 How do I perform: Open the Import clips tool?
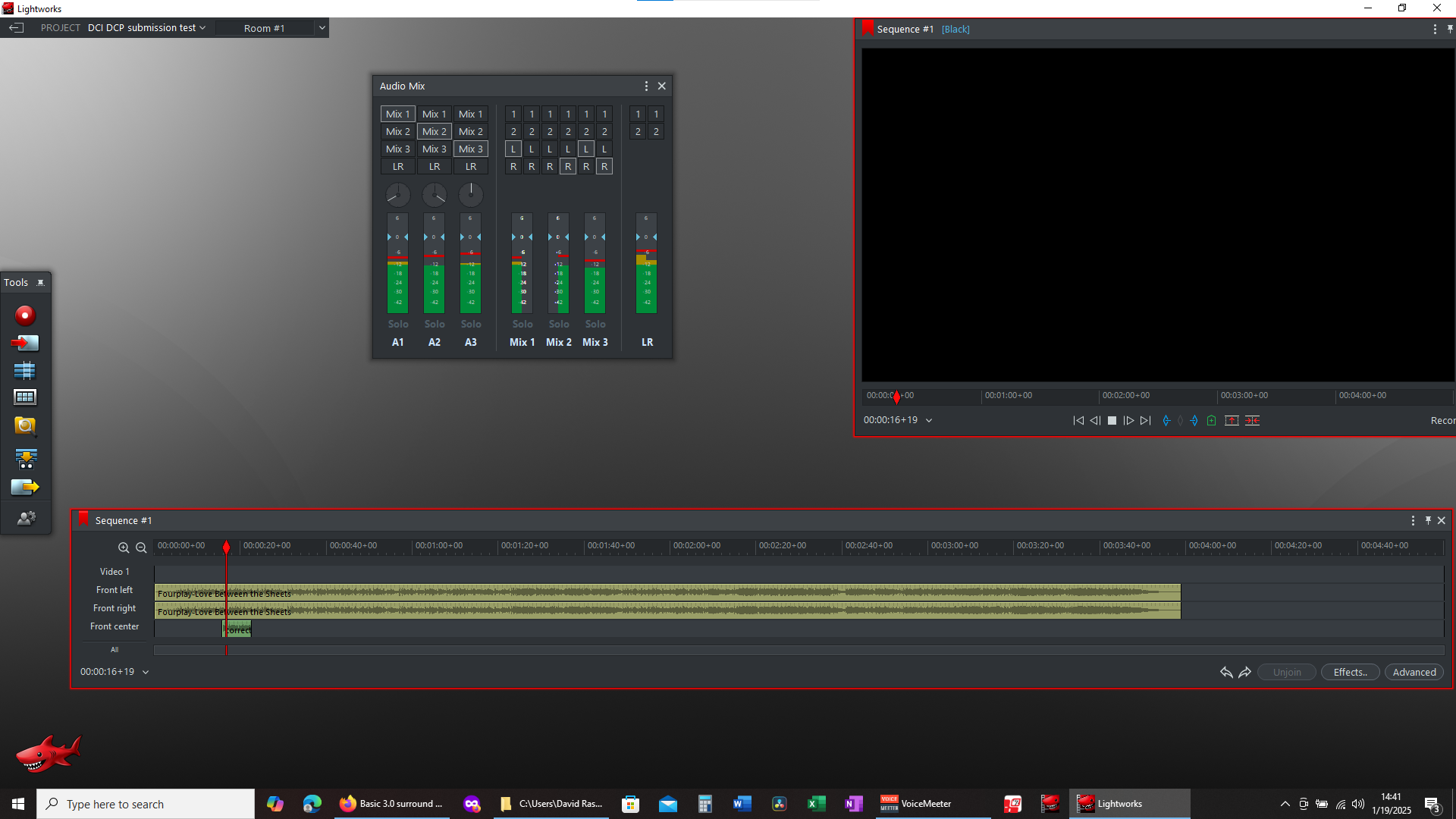point(25,343)
